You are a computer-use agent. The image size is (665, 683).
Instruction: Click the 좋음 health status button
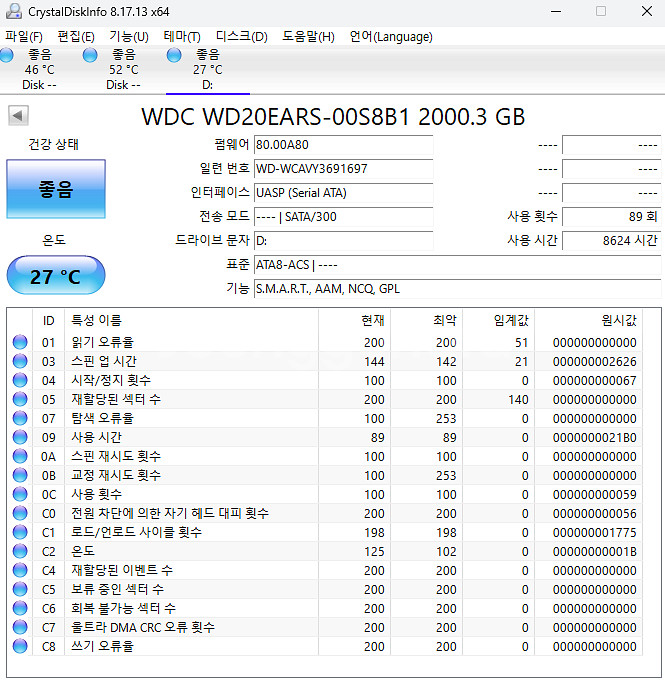coord(56,189)
